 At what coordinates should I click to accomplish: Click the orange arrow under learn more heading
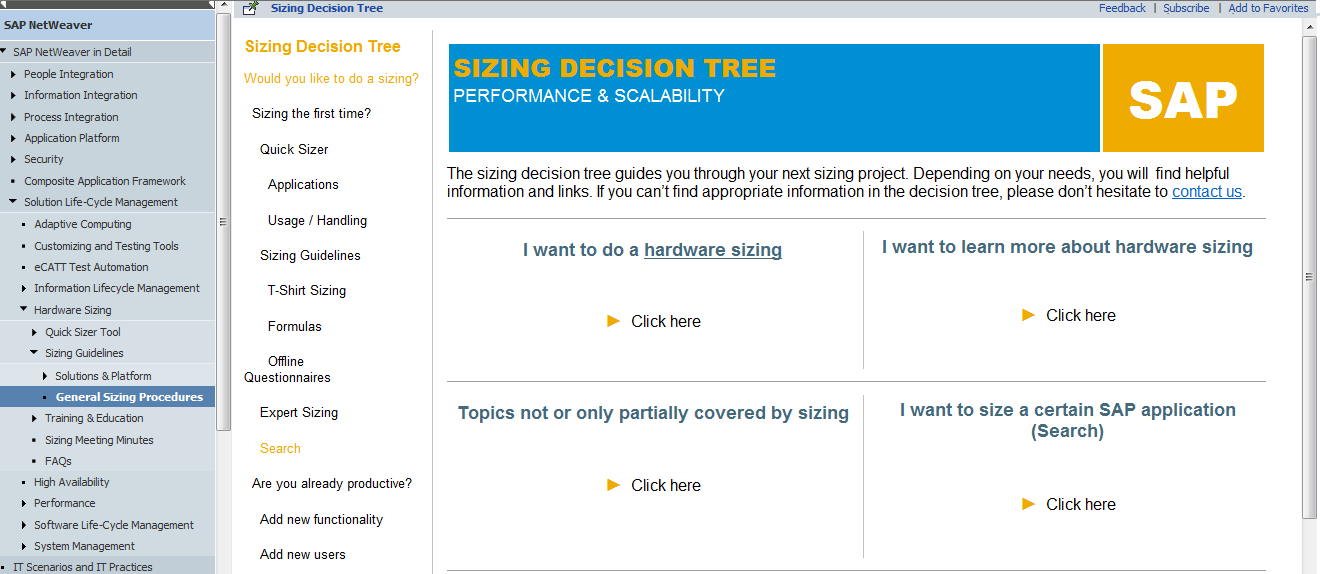click(x=1028, y=315)
